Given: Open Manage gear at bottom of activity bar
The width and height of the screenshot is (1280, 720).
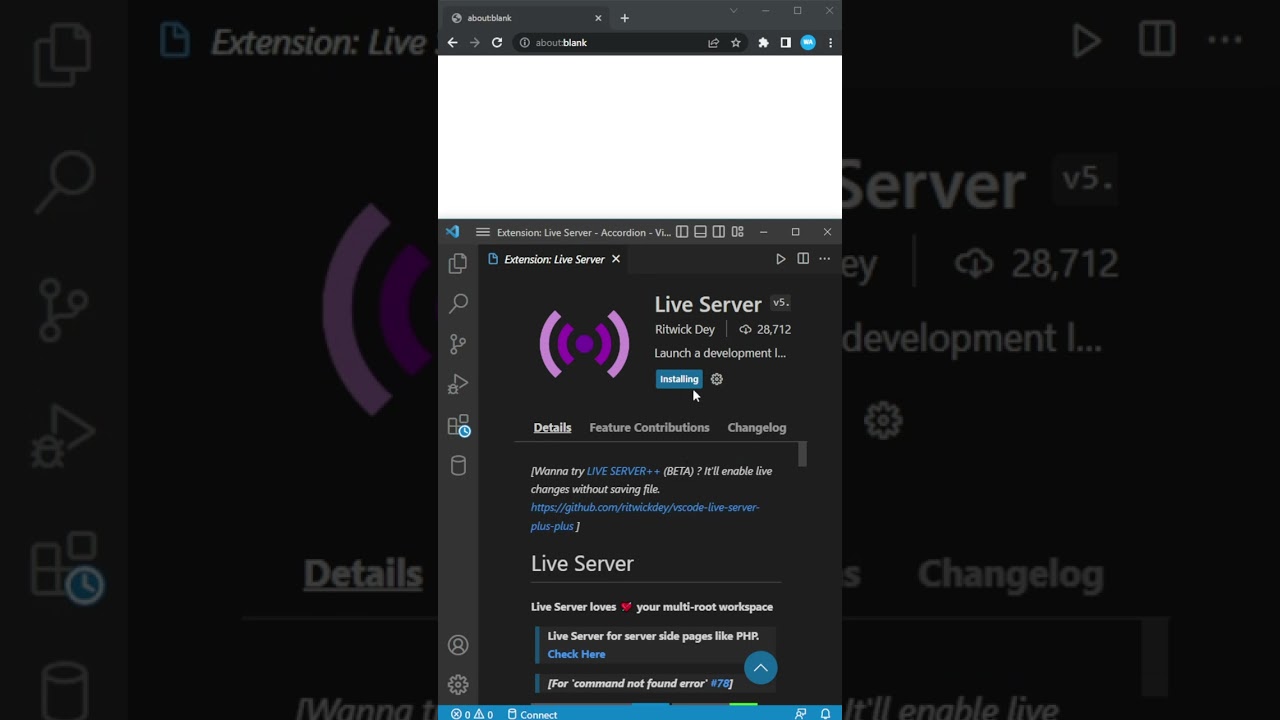Looking at the screenshot, I should coord(458,685).
